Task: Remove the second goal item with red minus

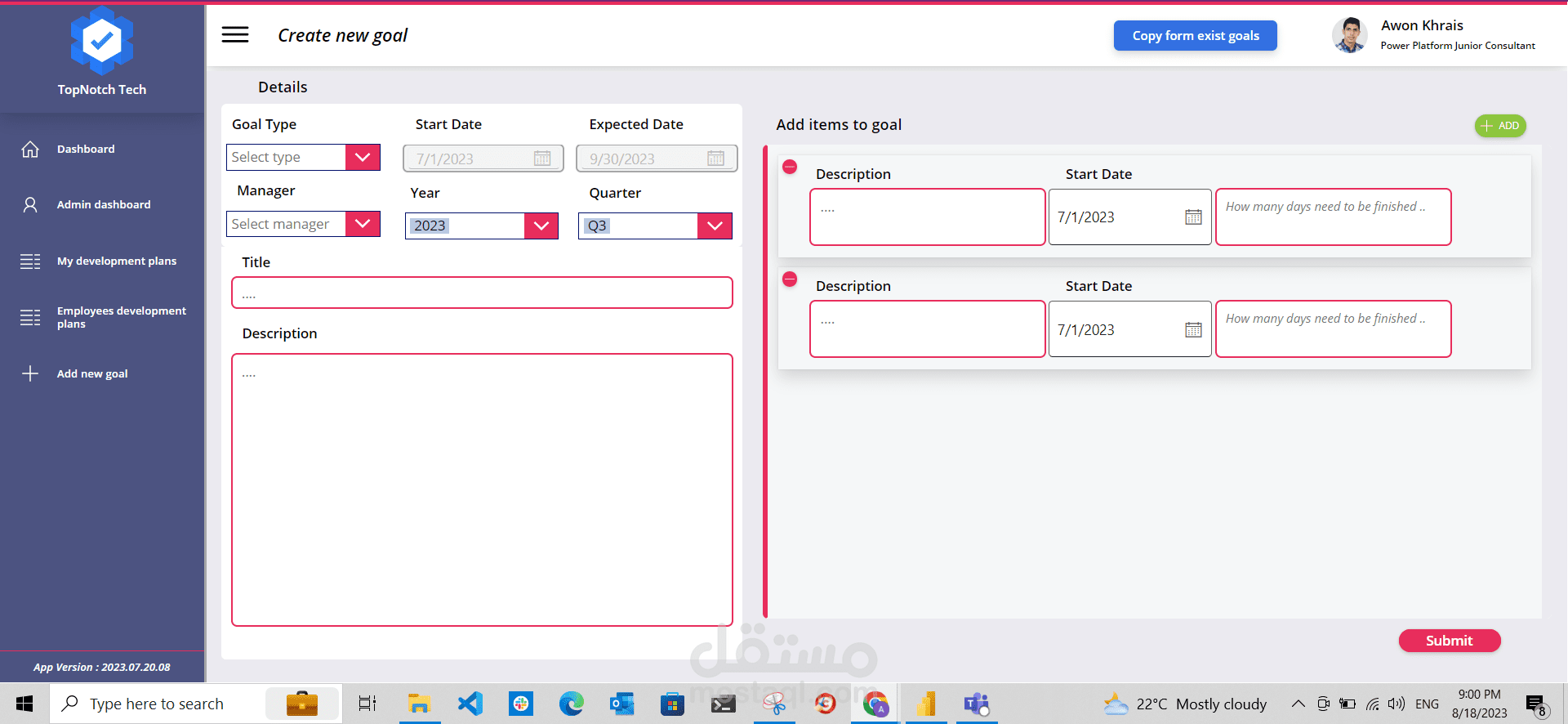Action: point(790,279)
